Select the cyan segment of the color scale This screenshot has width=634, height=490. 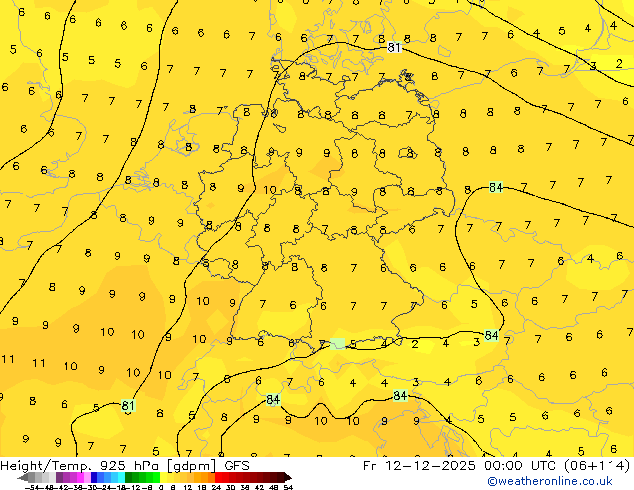coord(121,477)
